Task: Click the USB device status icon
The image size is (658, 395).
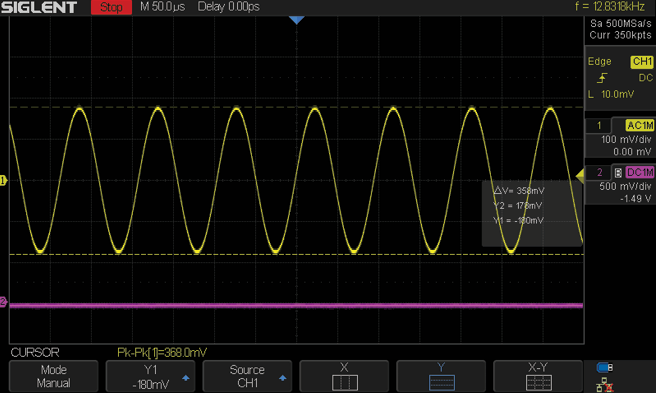Action: click(605, 368)
